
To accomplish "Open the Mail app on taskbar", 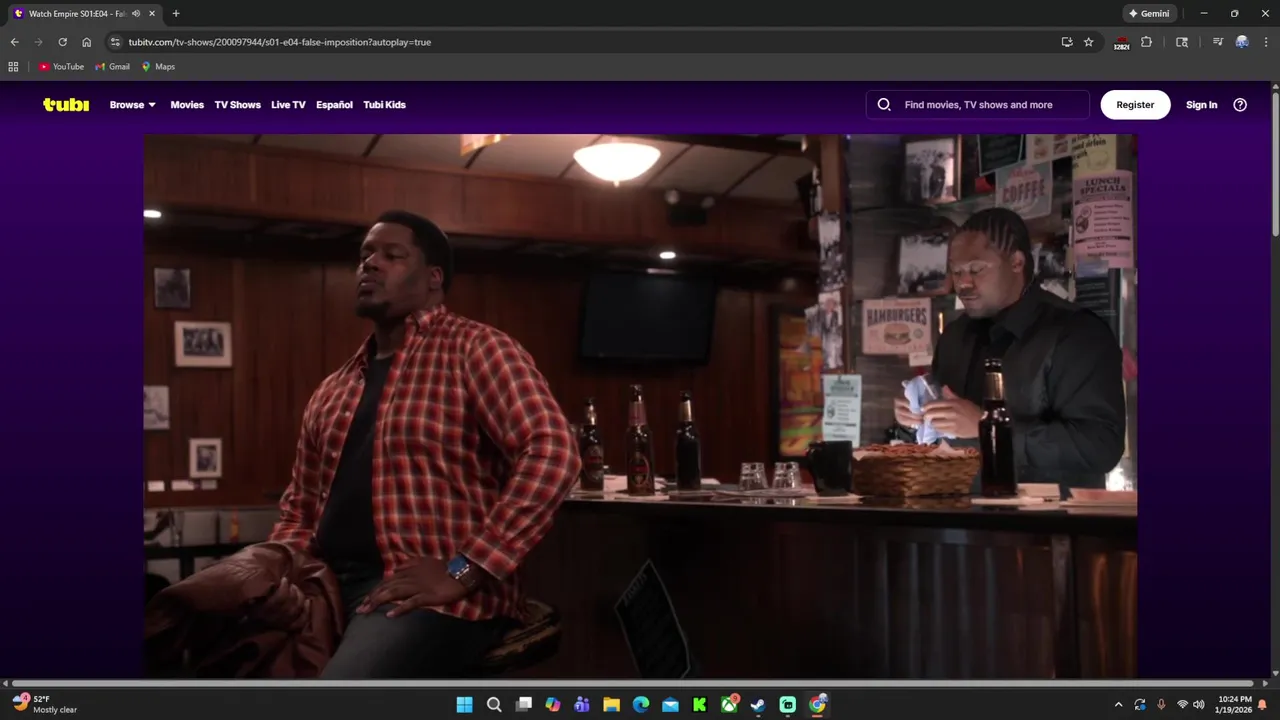I will 670,705.
